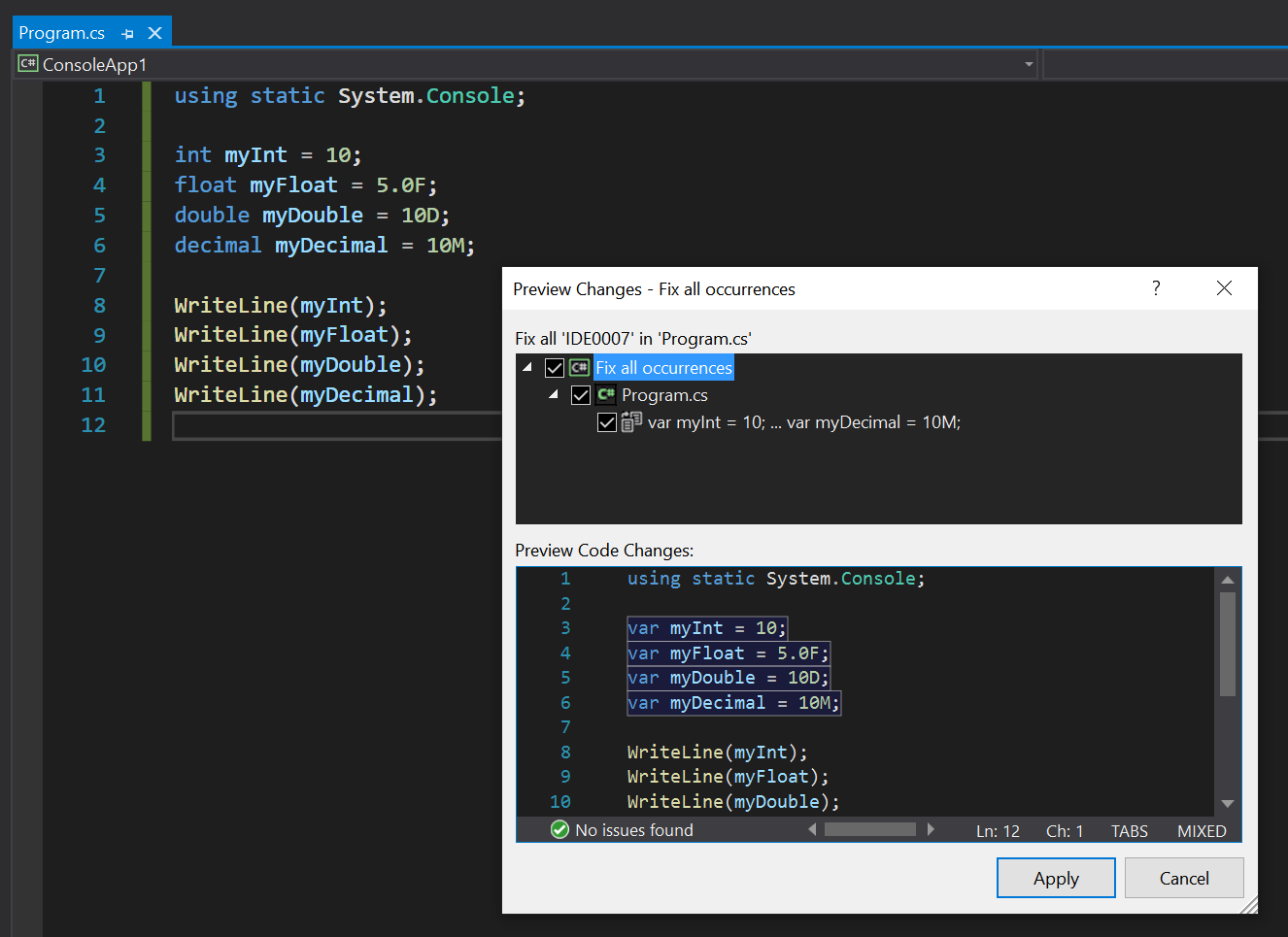This screenshot has height=937, width=1288.
Task: Open the ConsoleApp1 navigation dropdown
Action: point(1029,64)
